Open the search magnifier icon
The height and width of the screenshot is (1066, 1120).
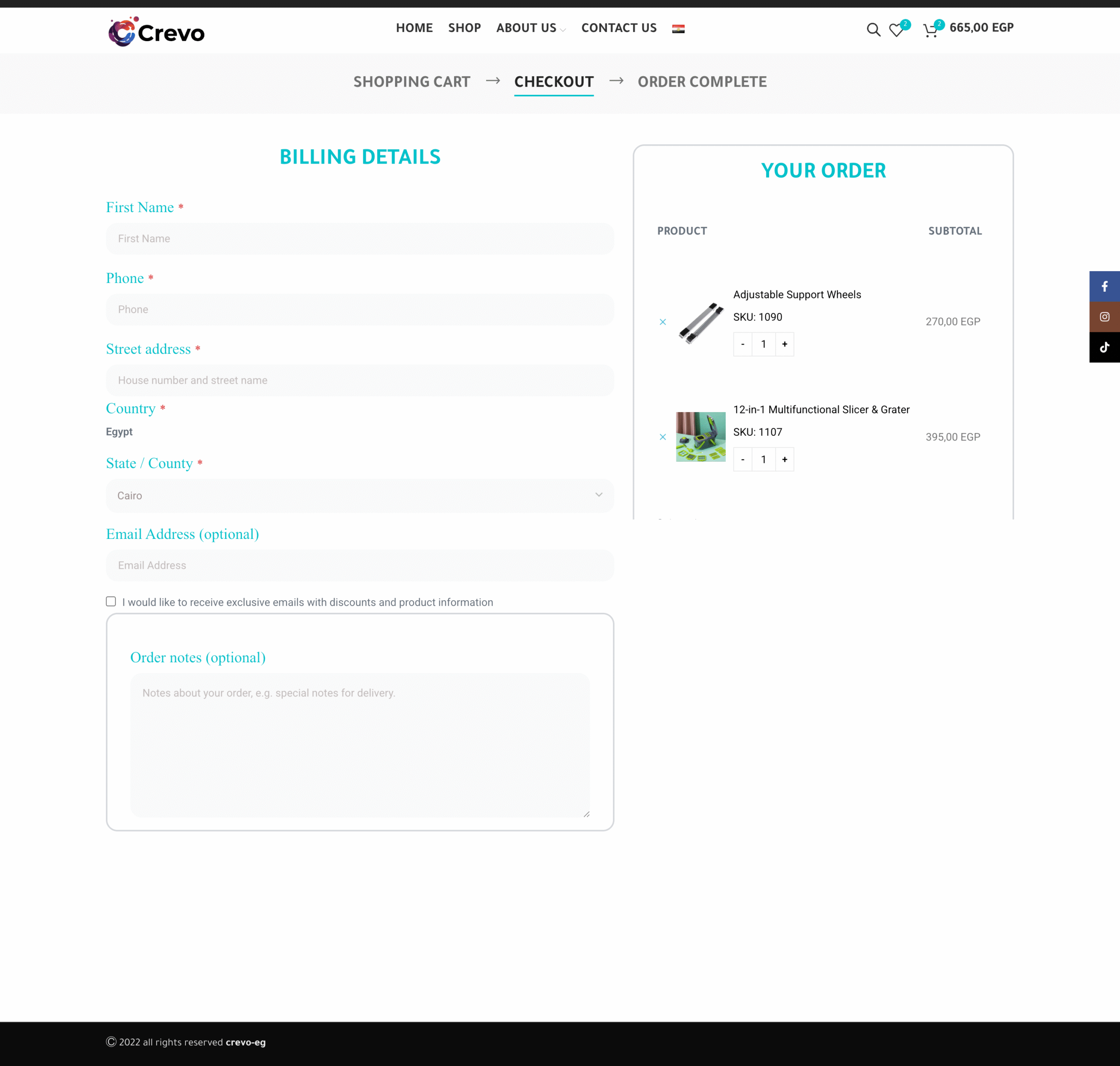pos(873,30)
